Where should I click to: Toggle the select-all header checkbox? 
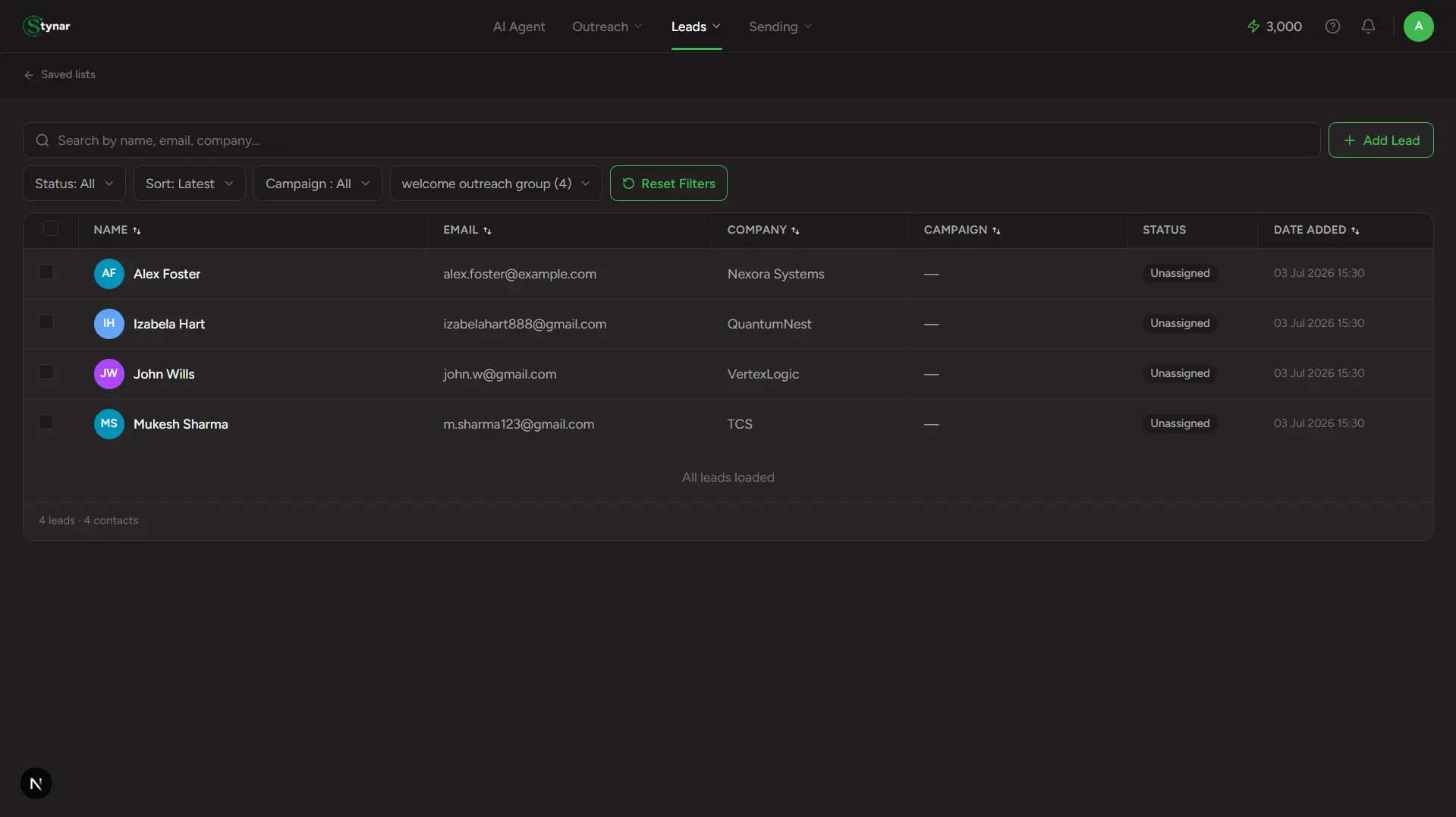(51, 228)
